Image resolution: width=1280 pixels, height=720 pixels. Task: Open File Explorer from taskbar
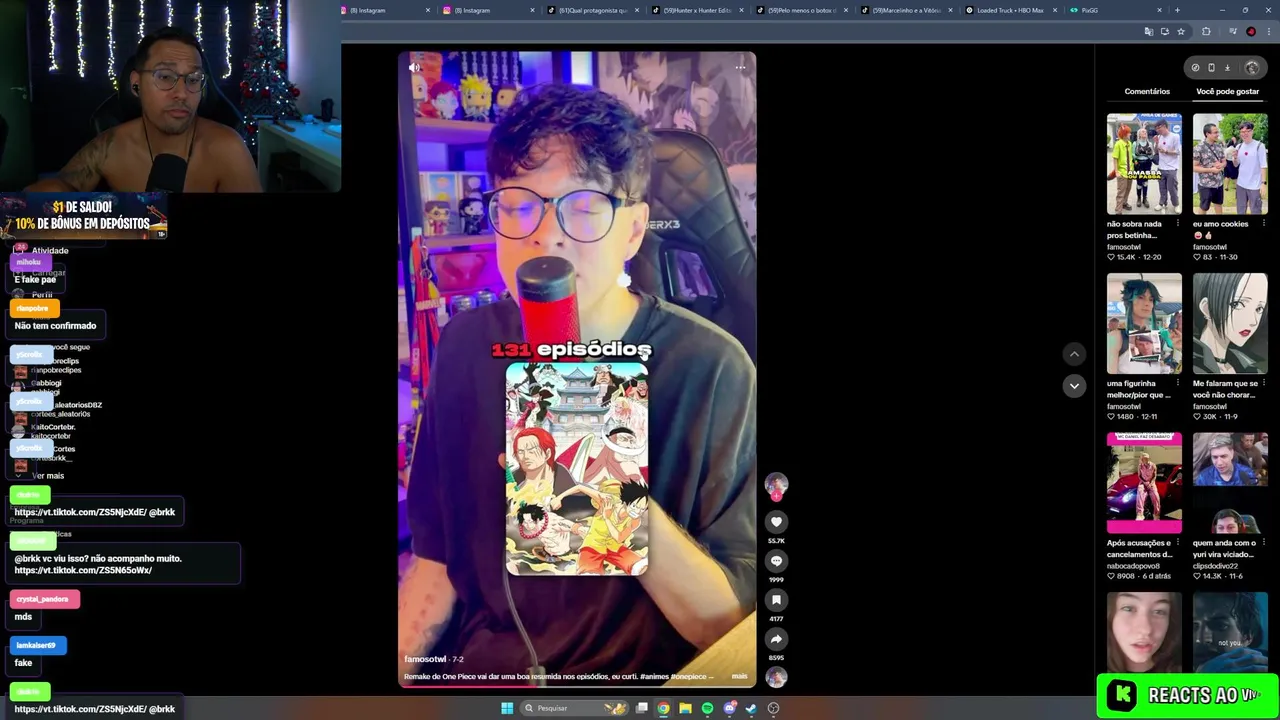pos(685,708)
